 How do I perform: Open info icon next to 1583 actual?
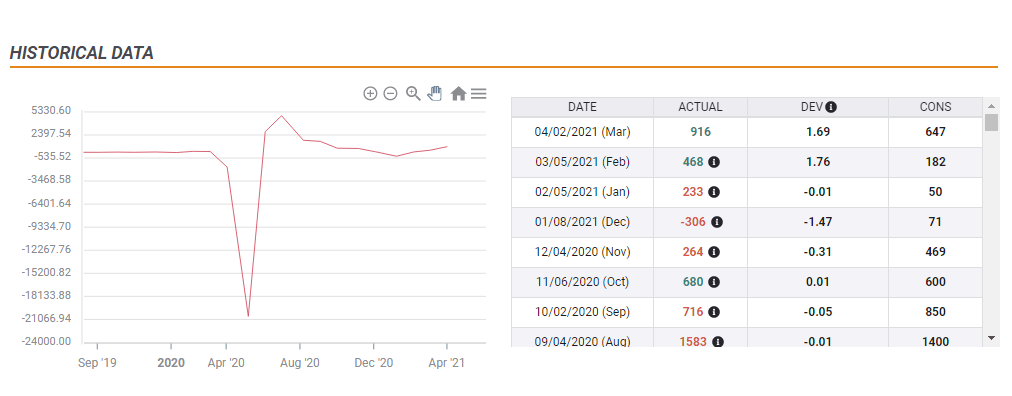coord(718,342)
